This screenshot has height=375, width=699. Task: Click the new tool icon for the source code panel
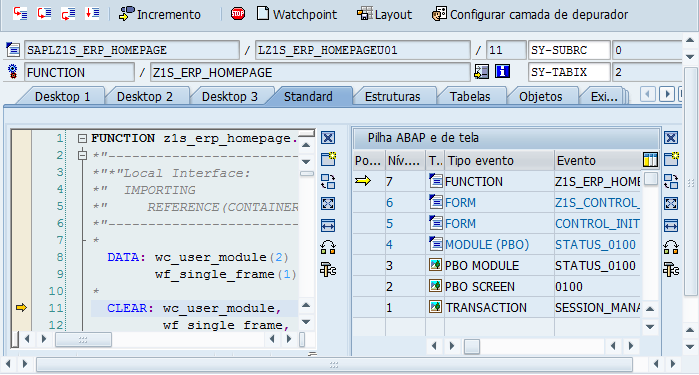[328, 159]
